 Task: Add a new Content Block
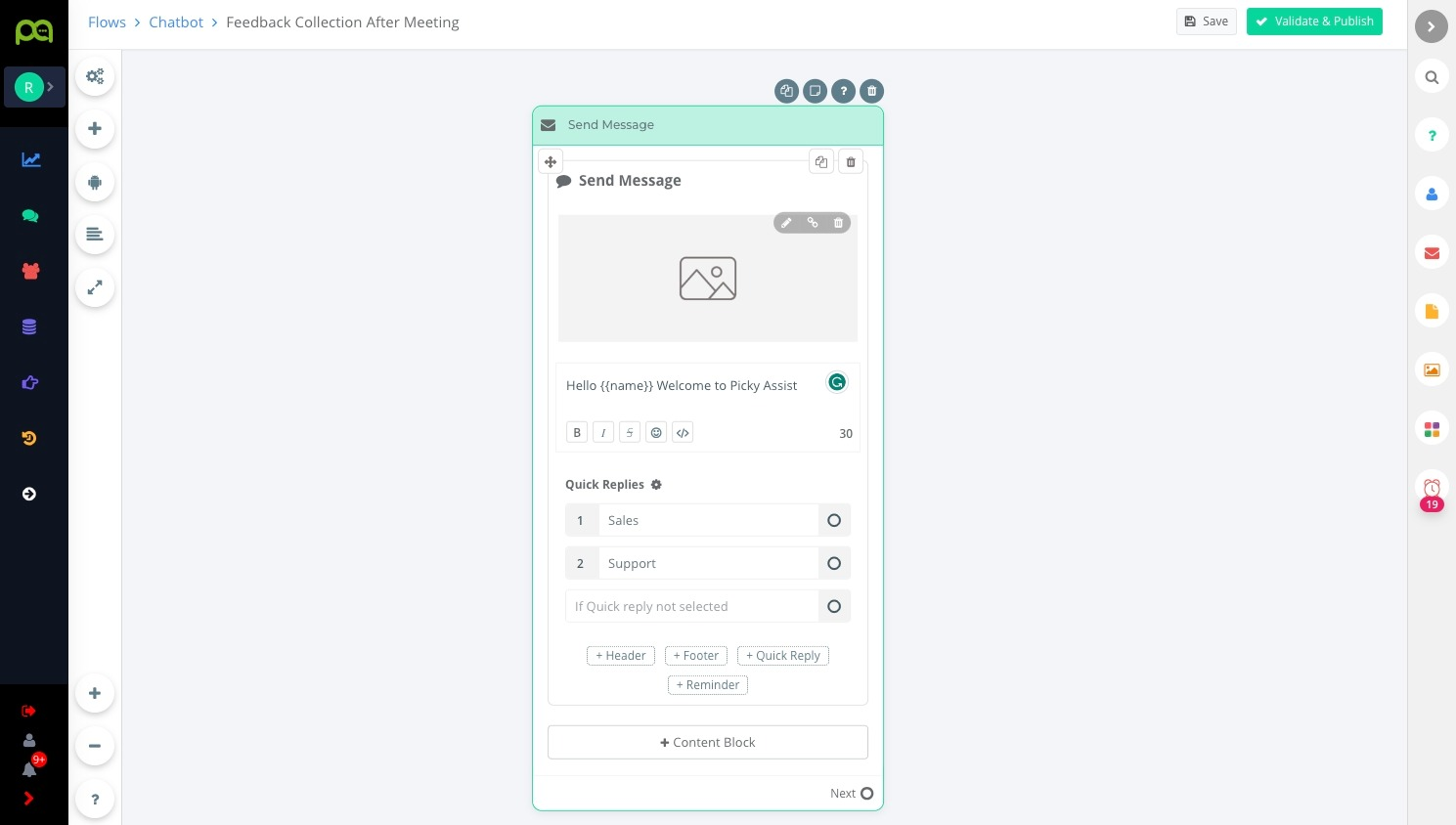[x=707, y=742]
